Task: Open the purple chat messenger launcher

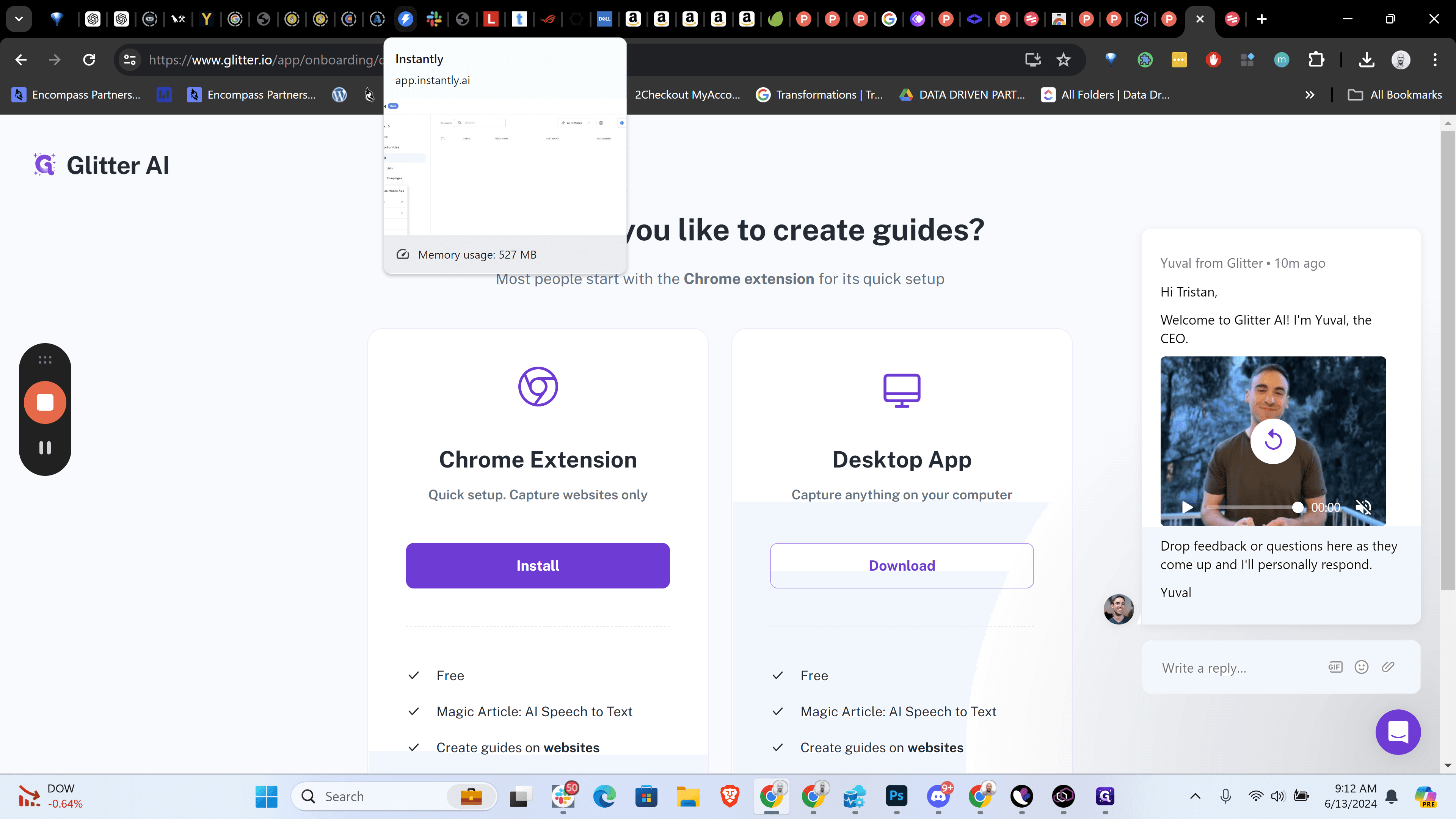Action: point(1398,732)
